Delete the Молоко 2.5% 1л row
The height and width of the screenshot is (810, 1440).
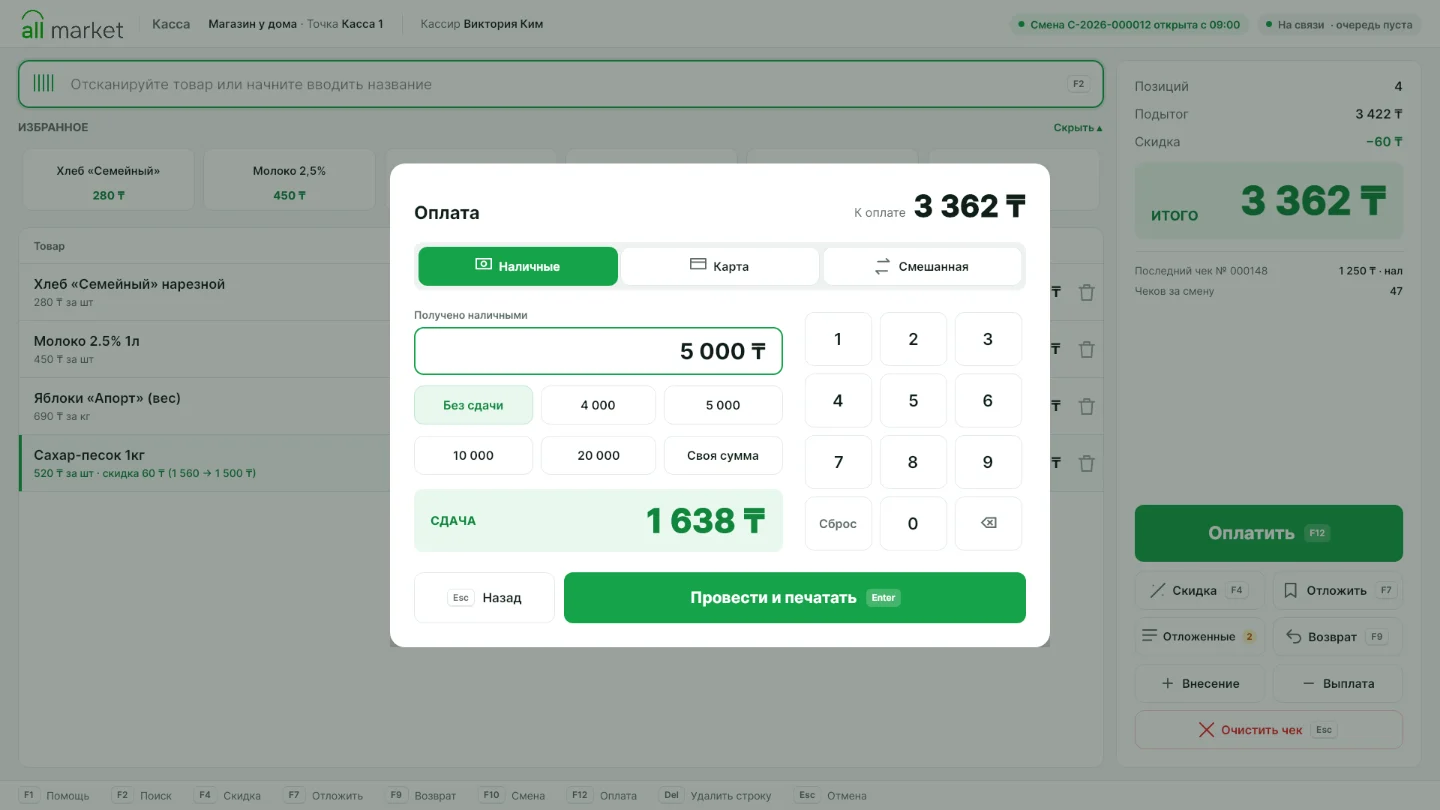(1086, 349)
